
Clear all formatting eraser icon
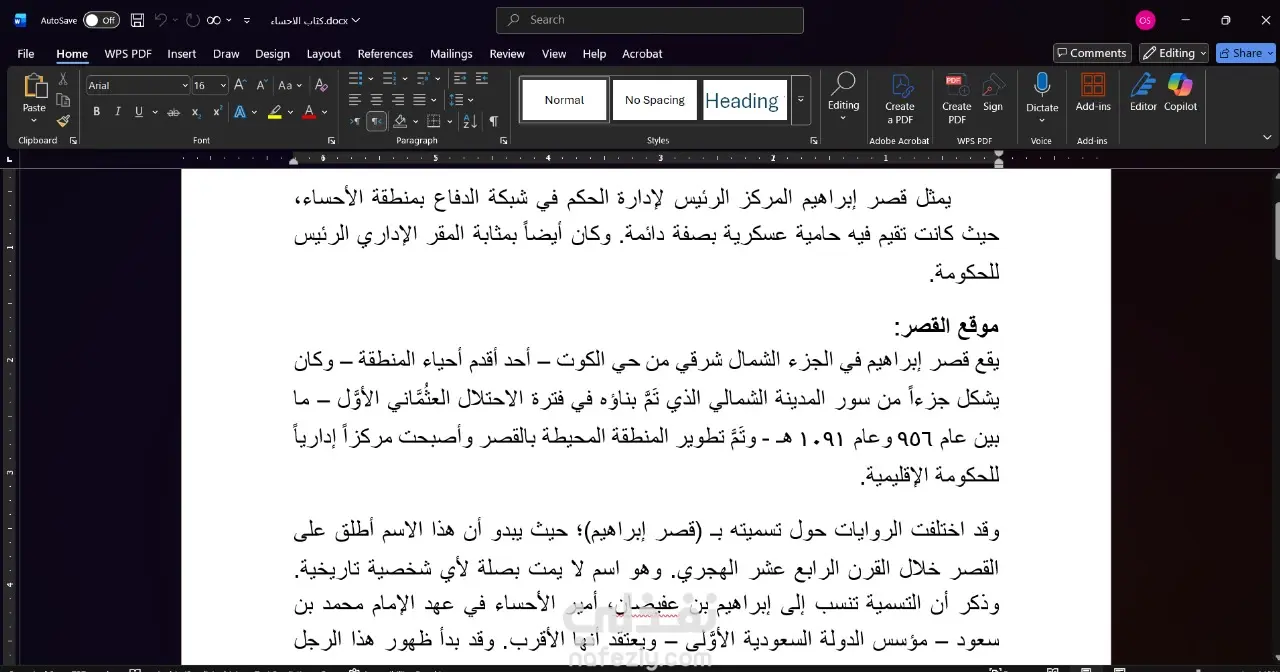pos(321,85)
